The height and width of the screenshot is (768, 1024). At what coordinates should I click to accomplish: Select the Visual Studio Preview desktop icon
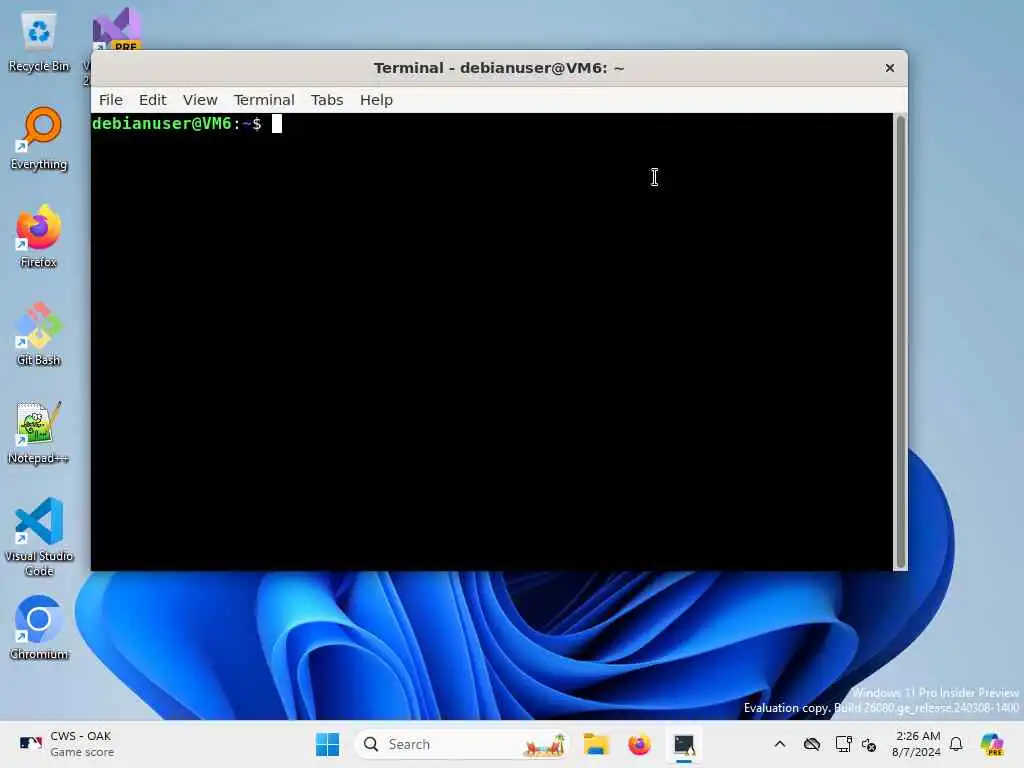coord(116,31)
